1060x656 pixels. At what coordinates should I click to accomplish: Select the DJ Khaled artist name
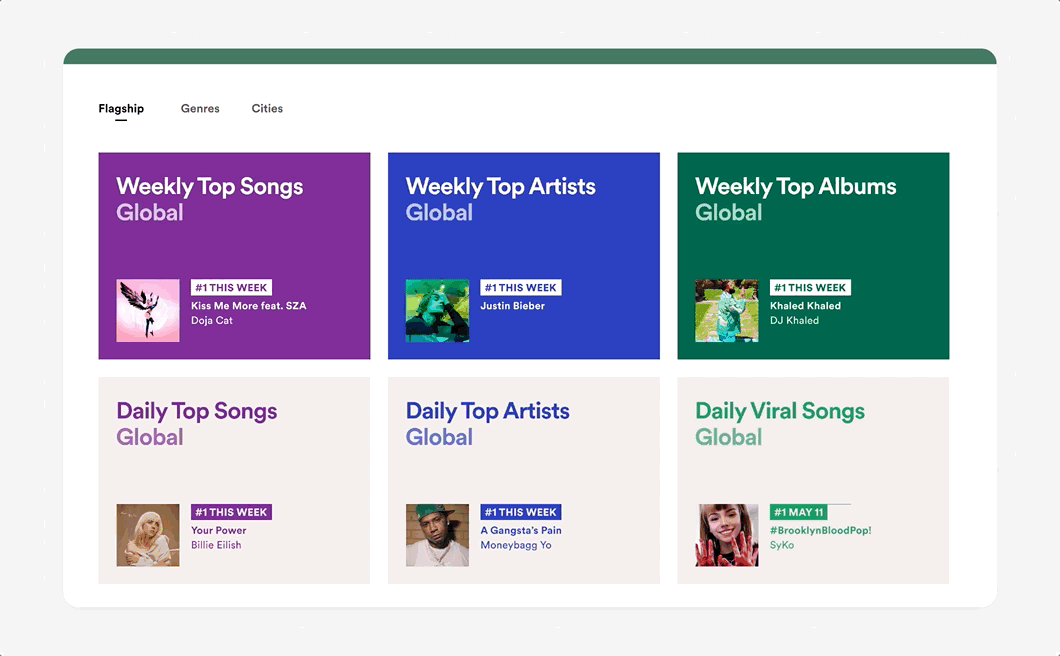pos(794,321)
